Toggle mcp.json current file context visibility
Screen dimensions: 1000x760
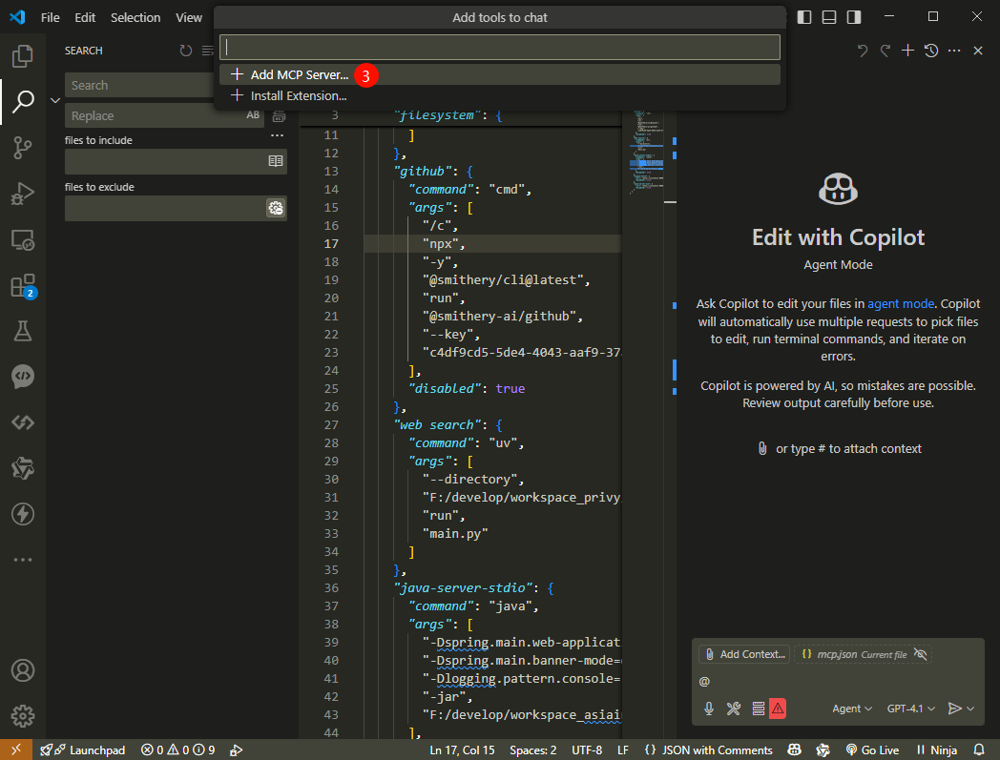pyautogui.click(x=920, y=654)
